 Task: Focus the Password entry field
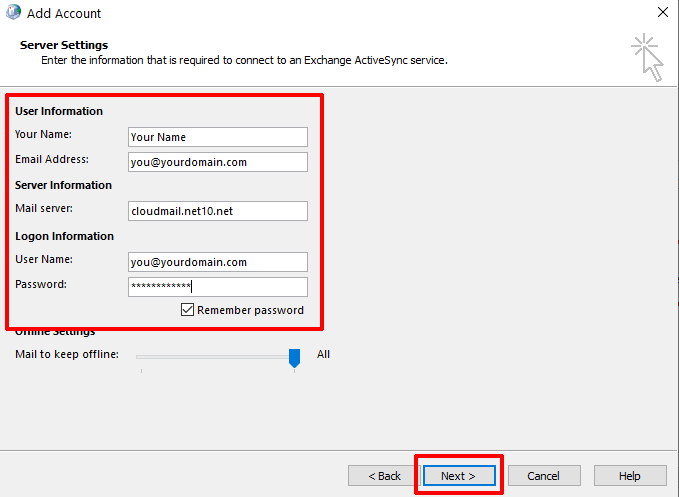217,287
